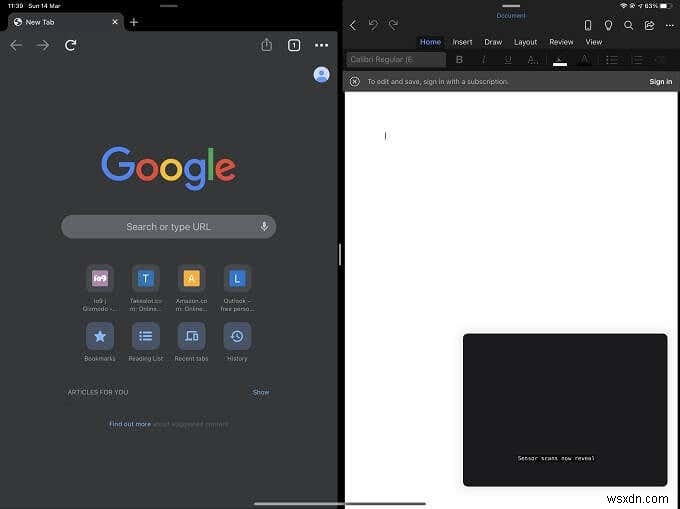This screenshot has width=680, height=509.
Task: Switch Word to mobile view
Action: [588, 25]
